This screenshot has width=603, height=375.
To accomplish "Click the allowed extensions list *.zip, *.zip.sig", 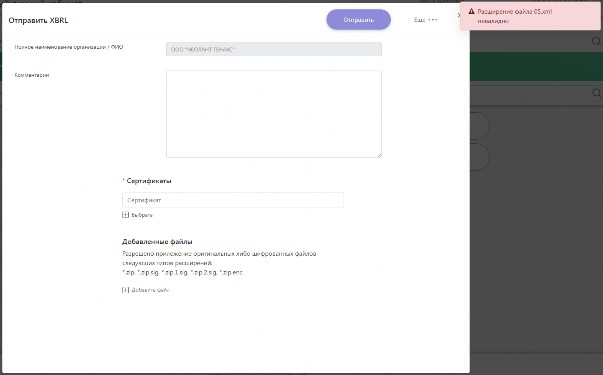I will pyautogui.click(x=182, y=272).
